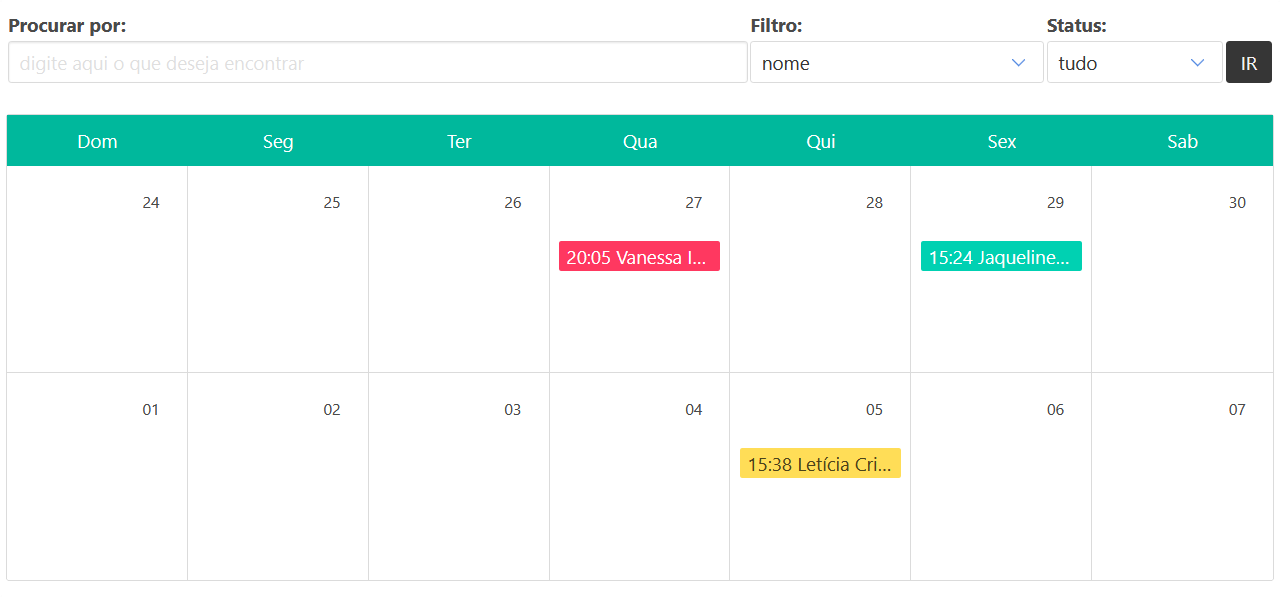This screenshot has height=597, width=1280.
Task: Open the yellow 15:38 Letícia appointment
Action: (x=820, y=464)
